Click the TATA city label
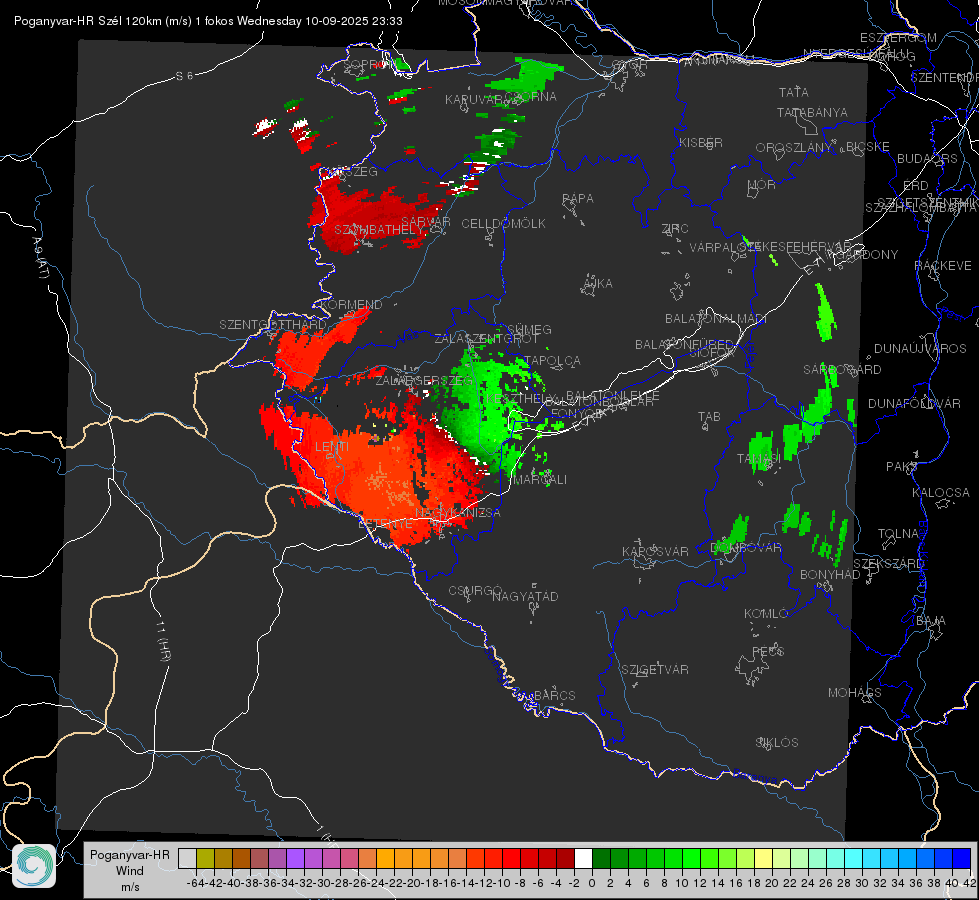This screenshot has height=900, width=979. [x=794, y=92]
